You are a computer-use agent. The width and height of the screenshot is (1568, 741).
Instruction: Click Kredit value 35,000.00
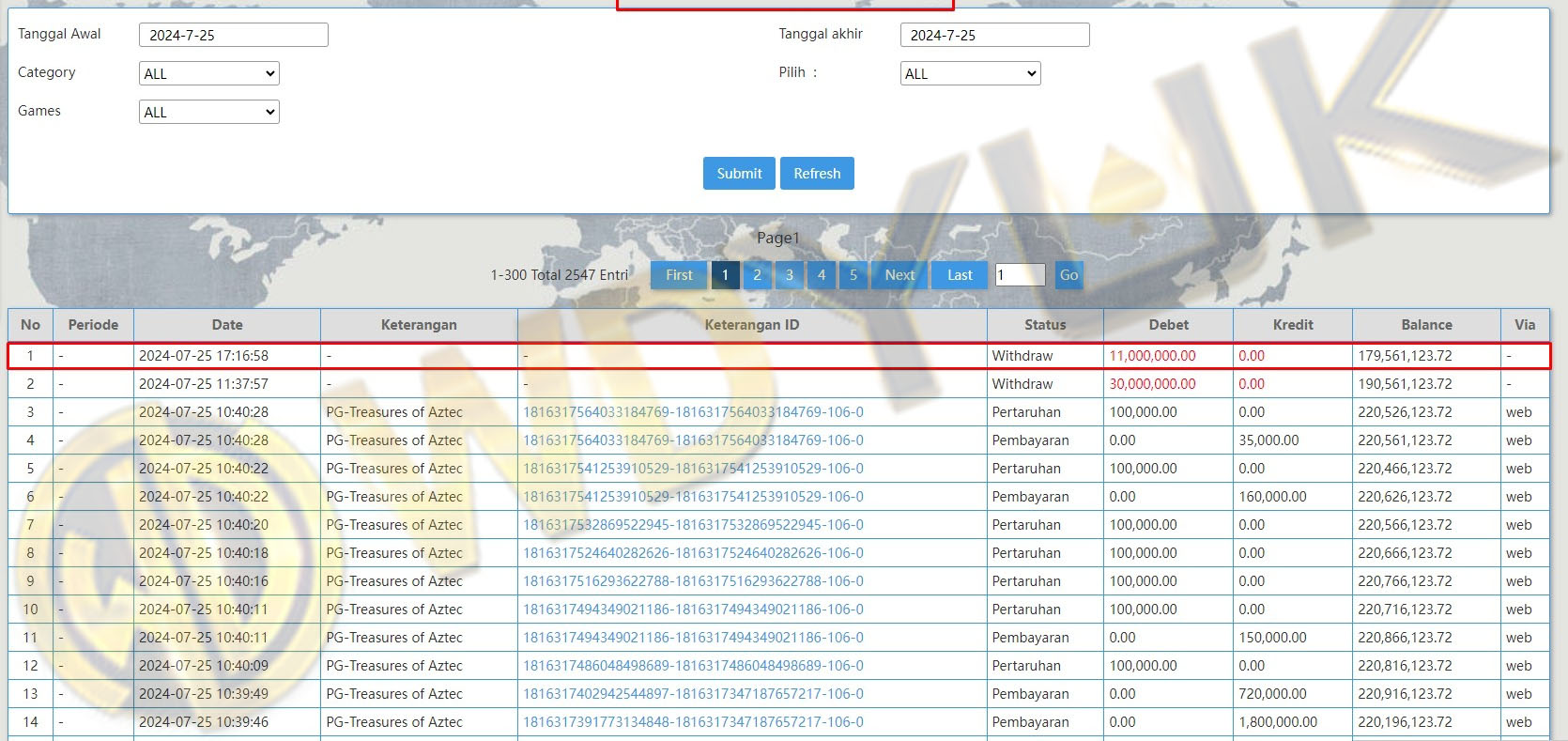pyautogui.click(x=1268, y=440)
